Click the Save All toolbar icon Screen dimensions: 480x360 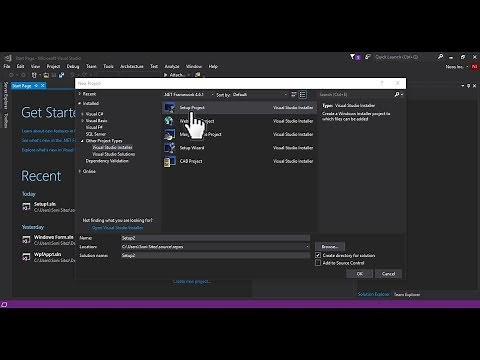(61, 75)
